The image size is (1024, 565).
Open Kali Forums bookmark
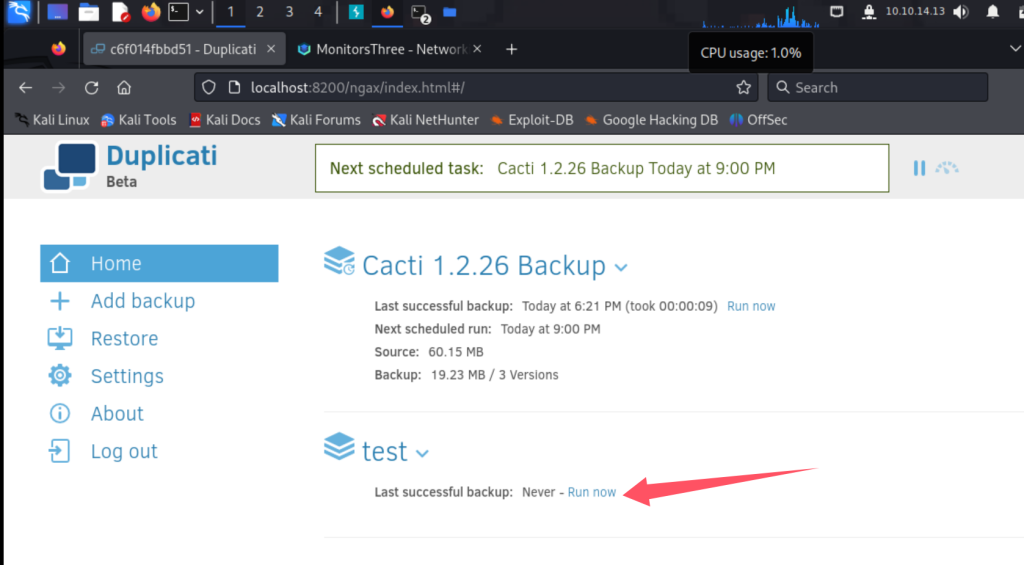click(x=317, y=120)
